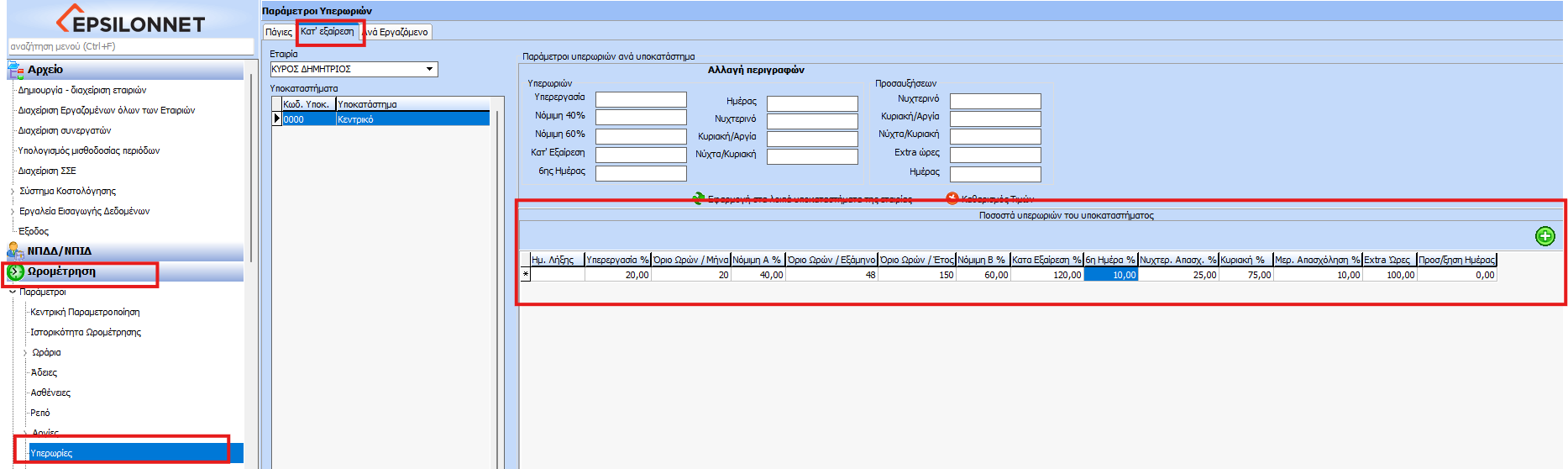
Task: Click the Νόμιμη Α % cell 40,00
Action: click(x=758, y=275)
